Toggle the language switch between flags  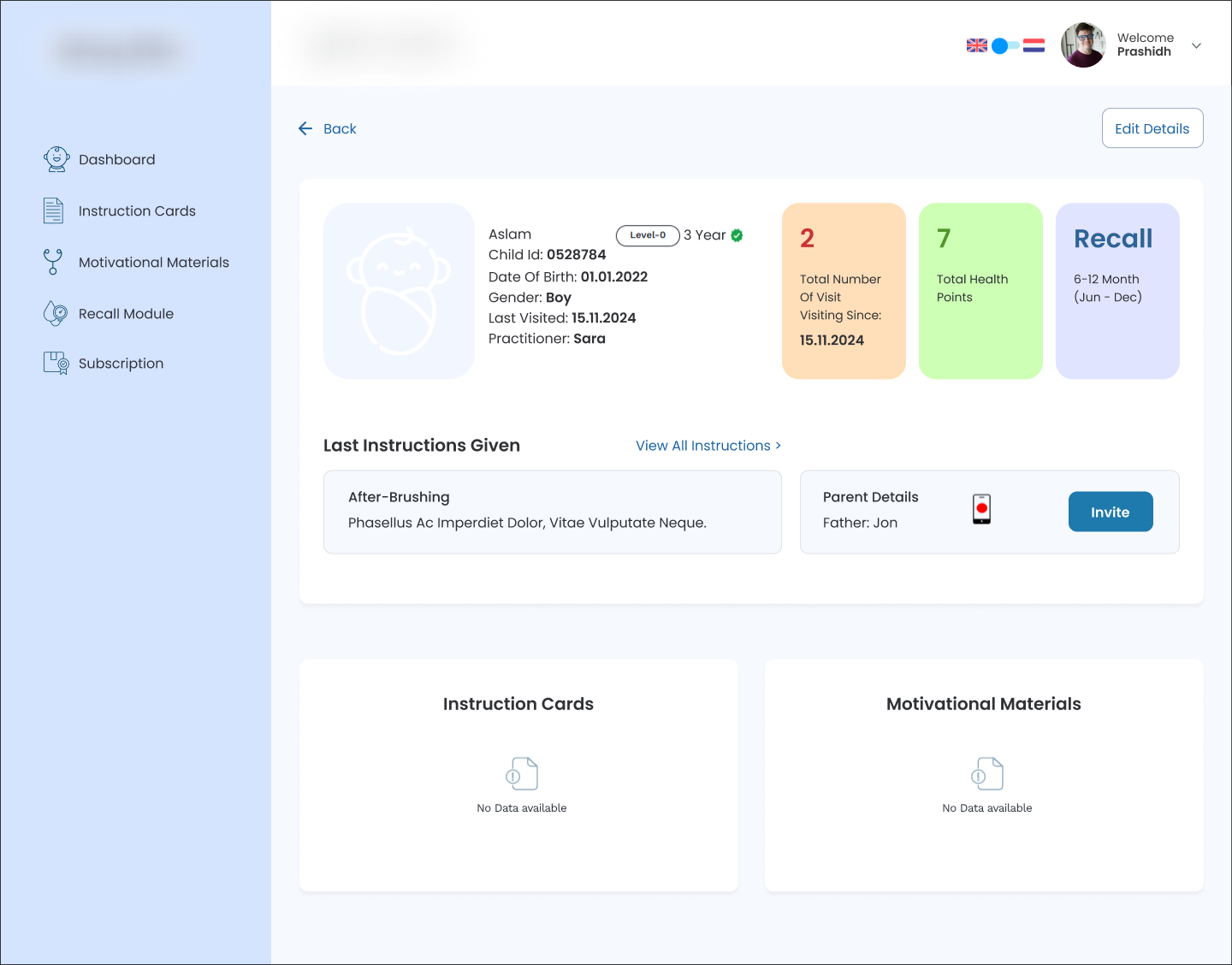pyautogui.click(x=1005, y=45)
